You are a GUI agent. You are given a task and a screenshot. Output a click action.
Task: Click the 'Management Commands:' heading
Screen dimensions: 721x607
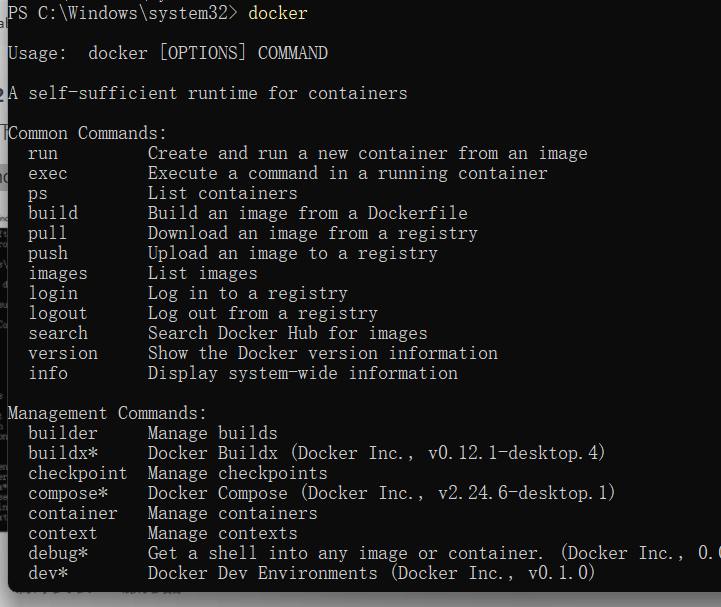click(107, 413)
